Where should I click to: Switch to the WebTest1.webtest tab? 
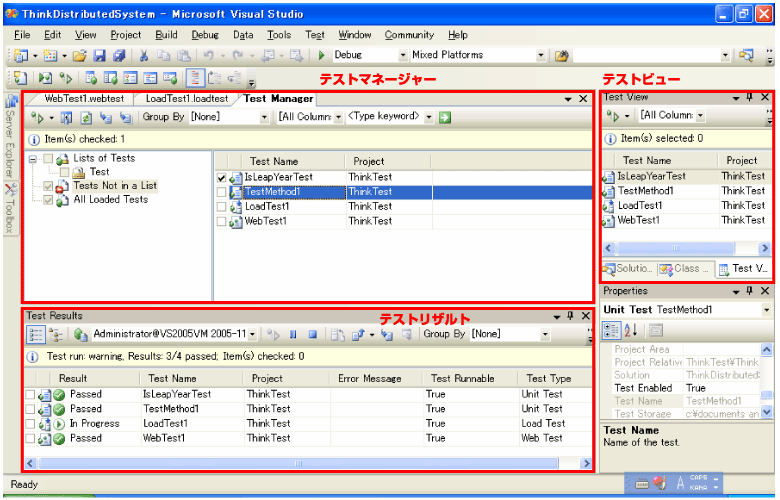pyautogui.click(x=84, y=99)
